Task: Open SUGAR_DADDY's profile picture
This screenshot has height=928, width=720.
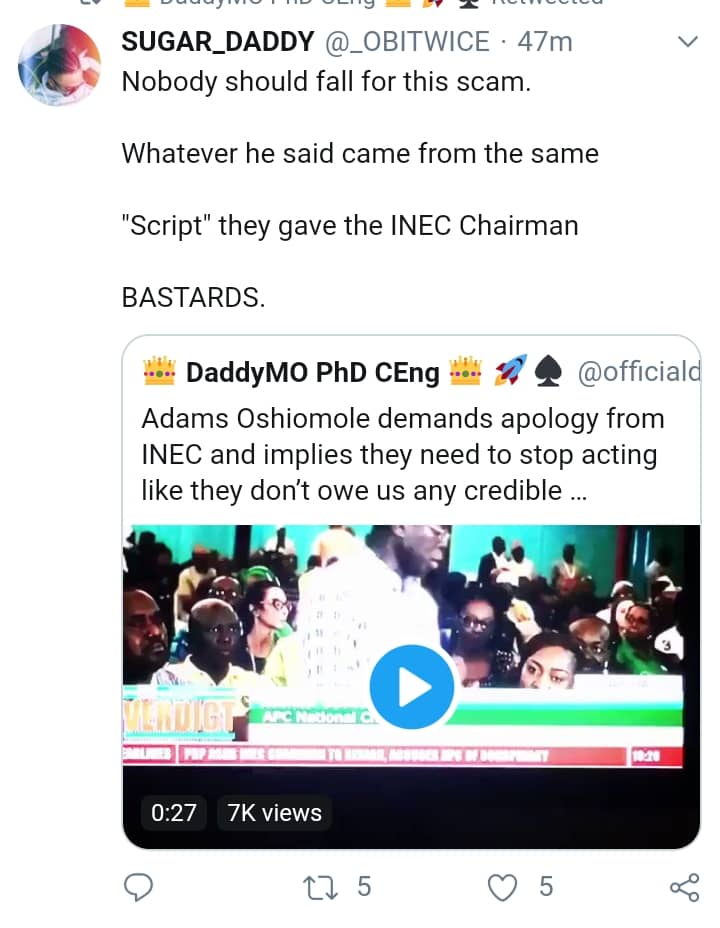Action: tap(59, 66)
